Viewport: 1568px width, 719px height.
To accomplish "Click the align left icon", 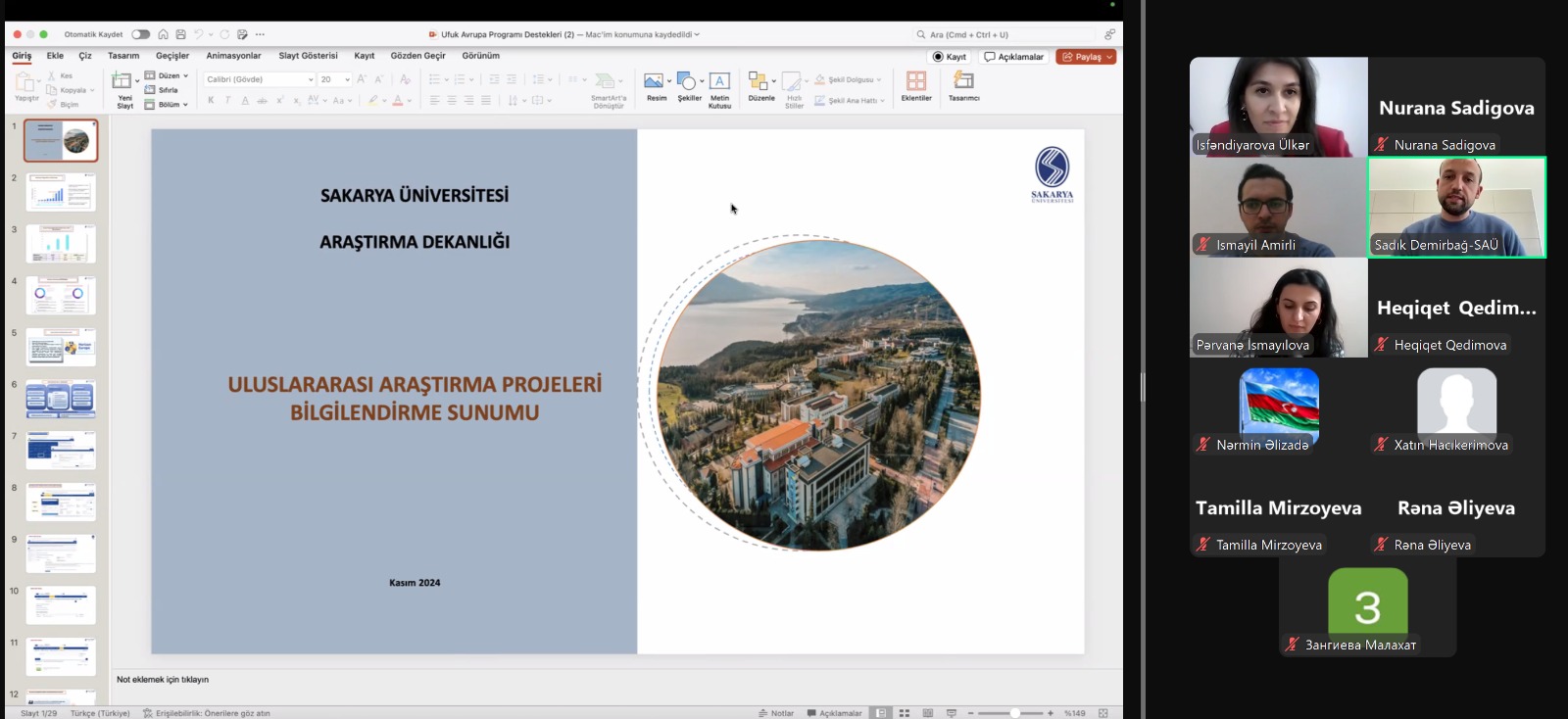I will pos(434,100).
